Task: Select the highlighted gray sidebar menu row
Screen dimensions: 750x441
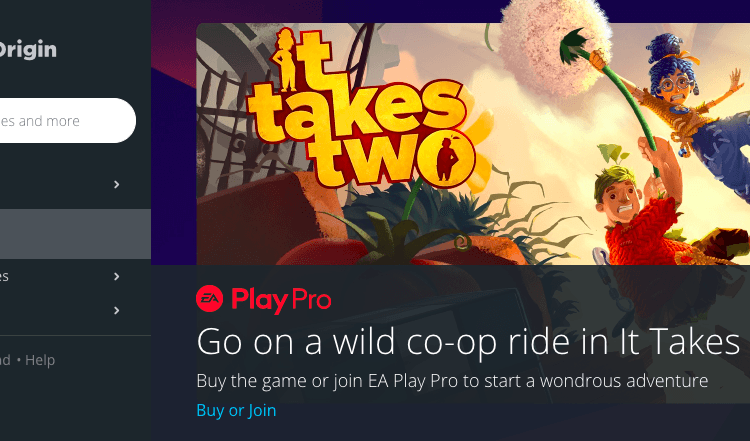Action: click(x=75, y=234)
